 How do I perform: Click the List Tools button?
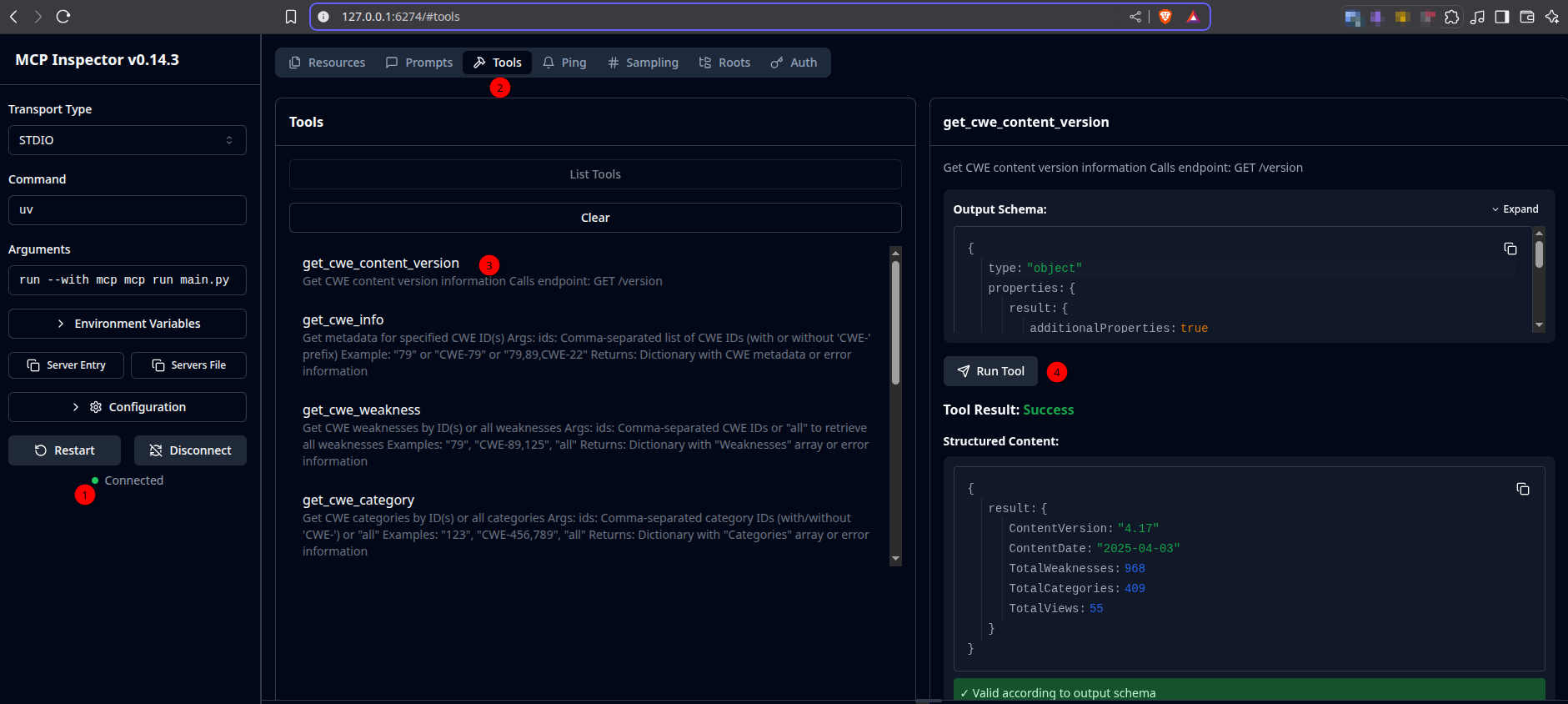[595, 174]
